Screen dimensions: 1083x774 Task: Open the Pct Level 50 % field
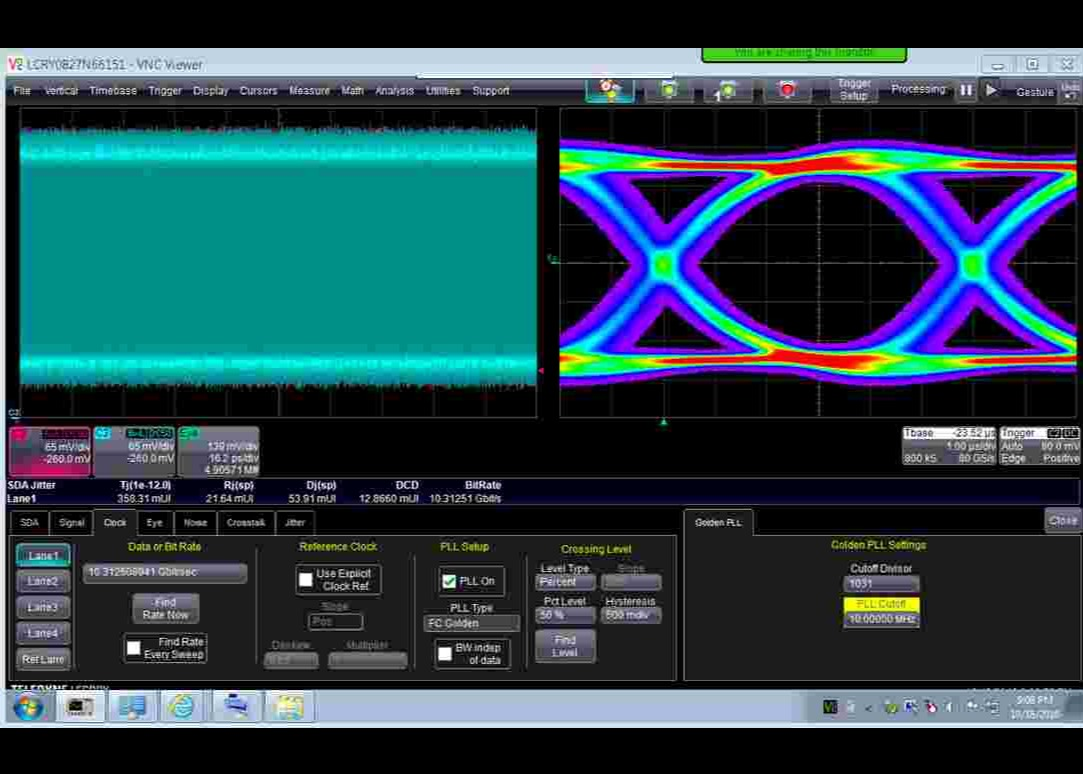point(565,615)
